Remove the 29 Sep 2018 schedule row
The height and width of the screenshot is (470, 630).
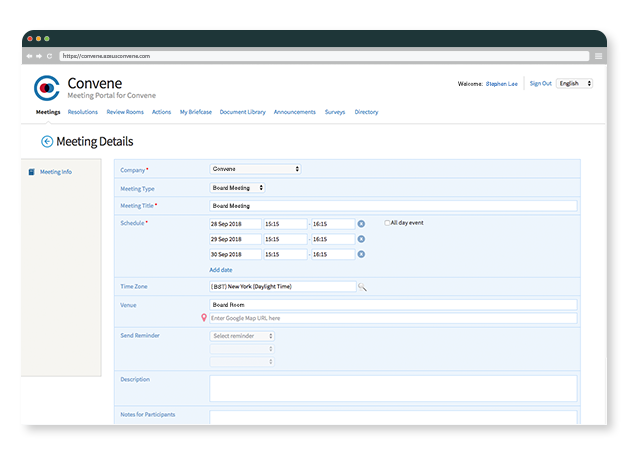(361, 239)
